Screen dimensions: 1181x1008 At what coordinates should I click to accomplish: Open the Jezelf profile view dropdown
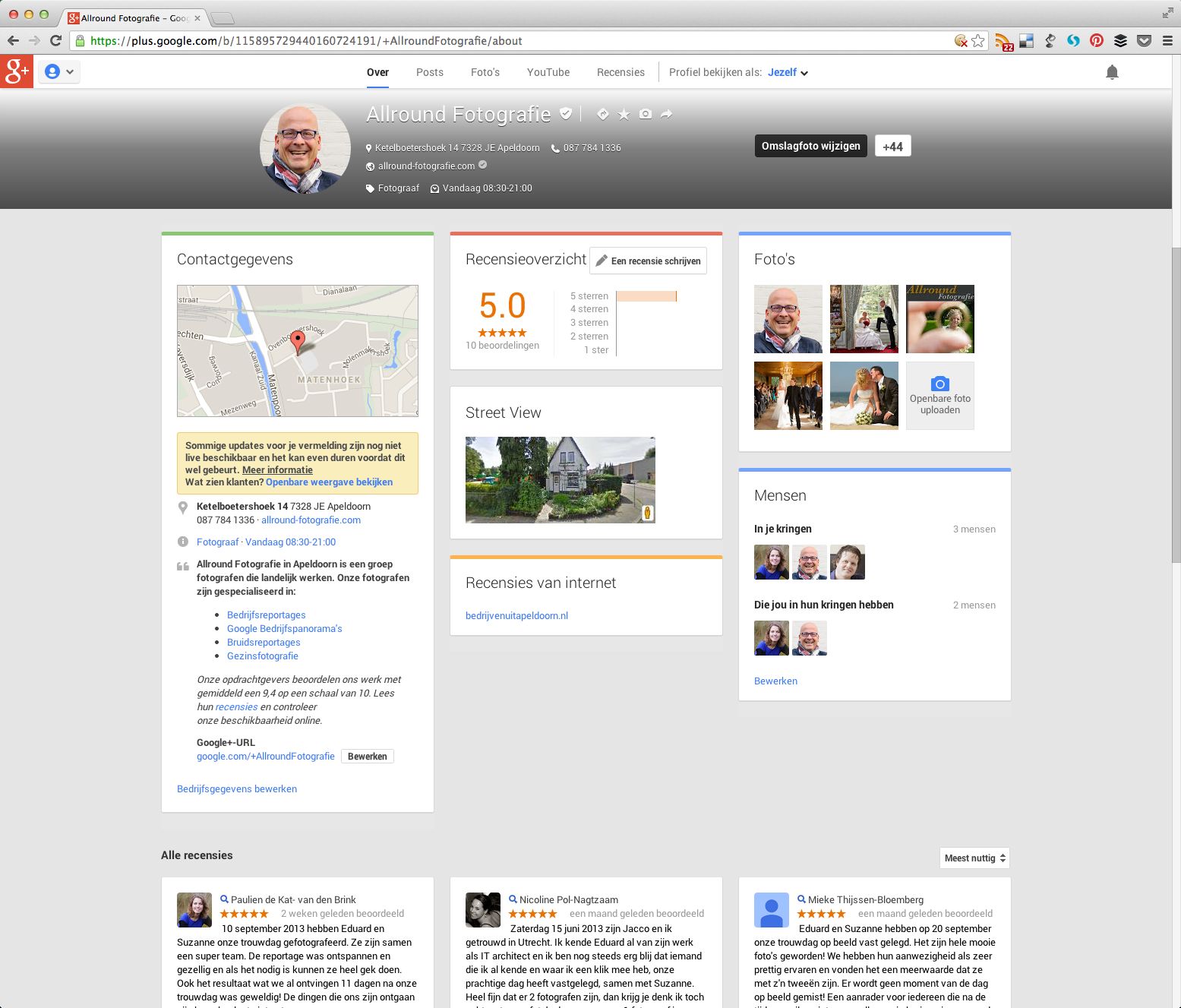point(788,72)
